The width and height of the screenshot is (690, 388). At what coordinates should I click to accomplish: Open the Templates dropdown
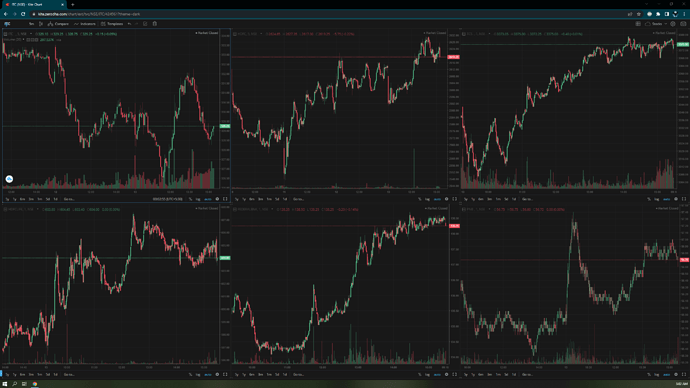(112, 24)
